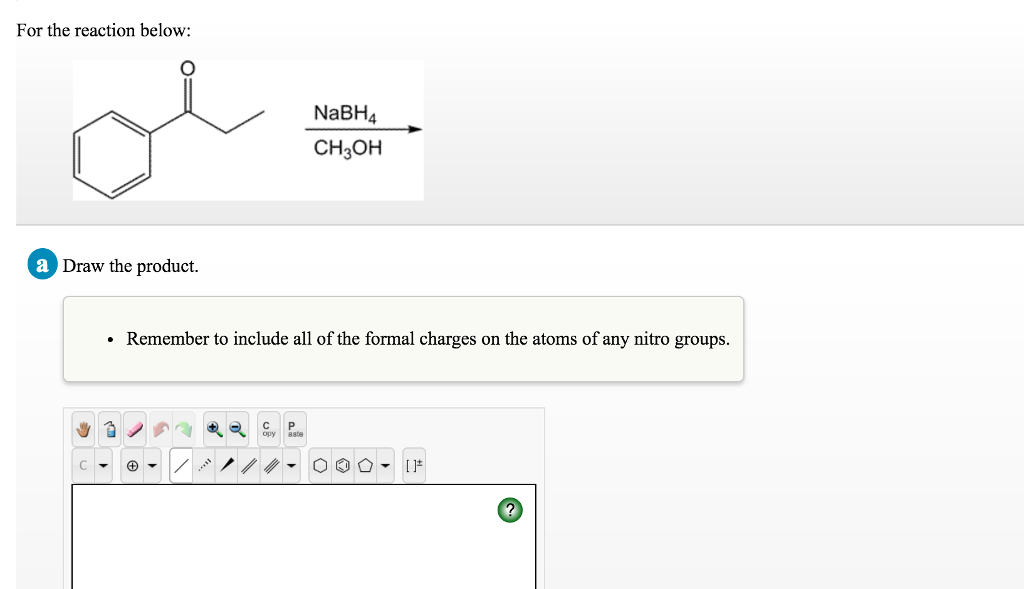The width and height of the screenshot is (1024, 589).
Task: Insert a cyclohexane ring template
Action: (319, 465)
